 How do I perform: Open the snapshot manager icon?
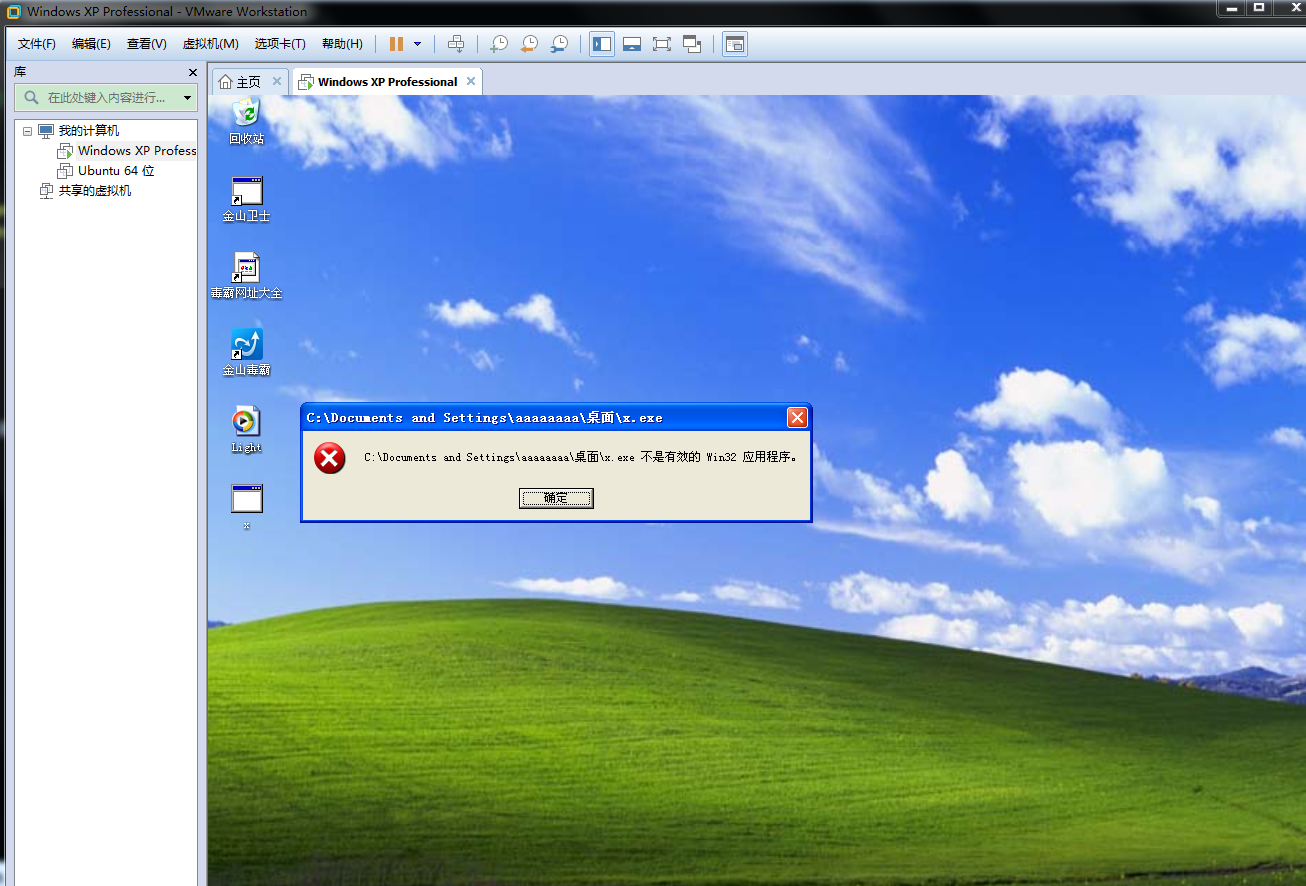[x=559, y=44]
